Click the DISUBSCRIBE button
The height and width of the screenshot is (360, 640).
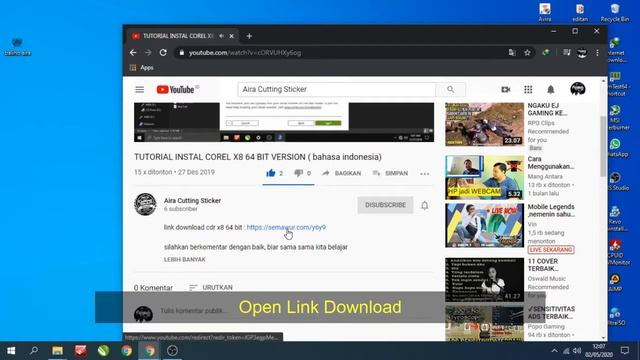[x=385, y=205]
